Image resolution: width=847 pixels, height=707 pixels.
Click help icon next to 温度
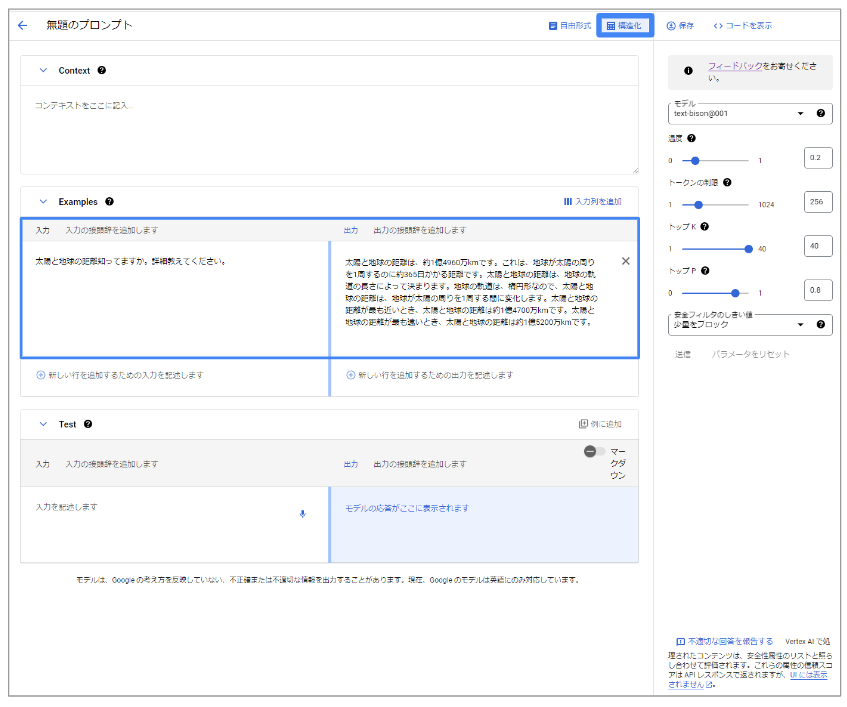click(x=691, y=138)
